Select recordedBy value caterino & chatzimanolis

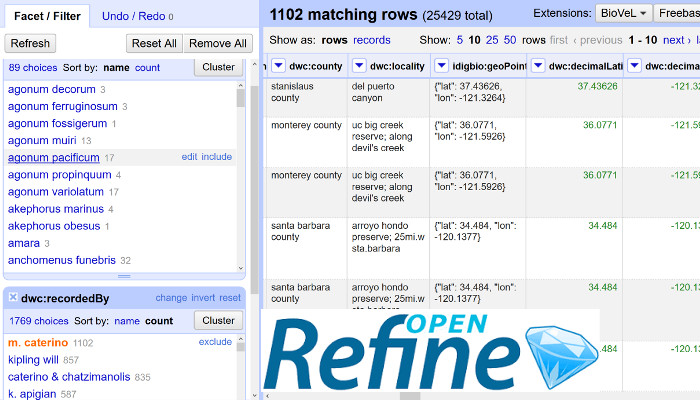tap(69, 377)
